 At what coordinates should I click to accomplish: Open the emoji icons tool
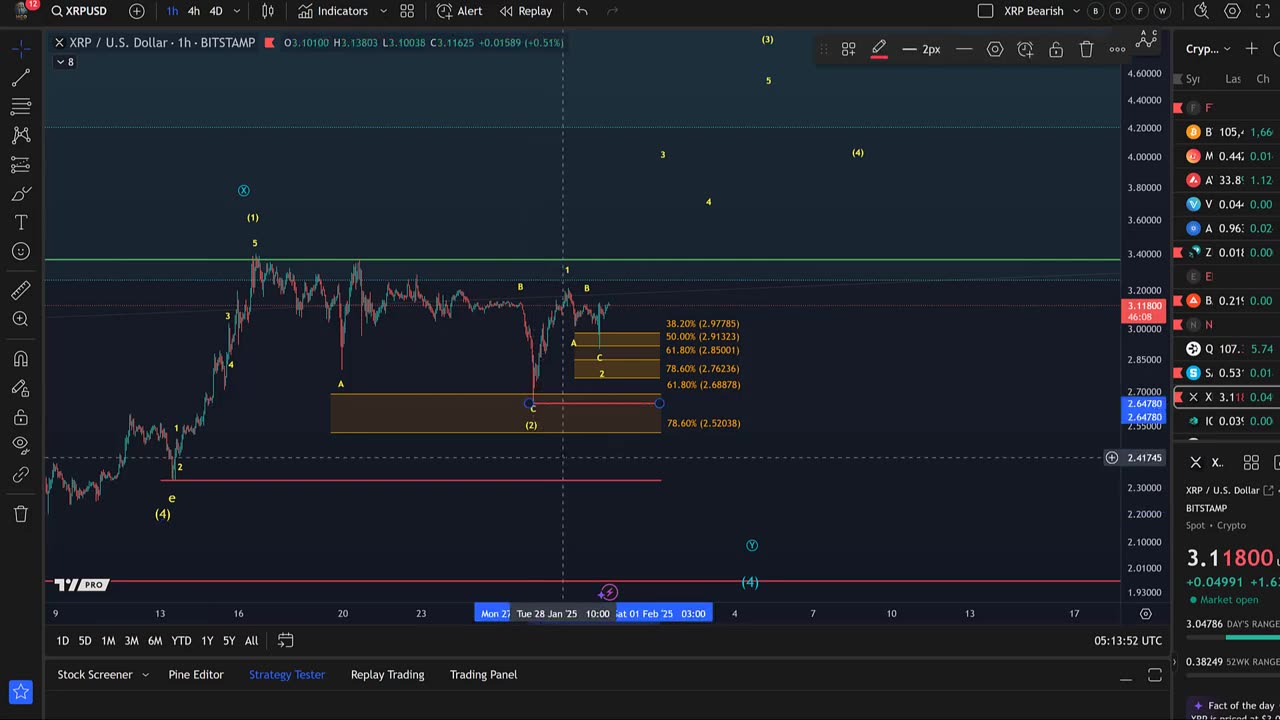[20, 251]
